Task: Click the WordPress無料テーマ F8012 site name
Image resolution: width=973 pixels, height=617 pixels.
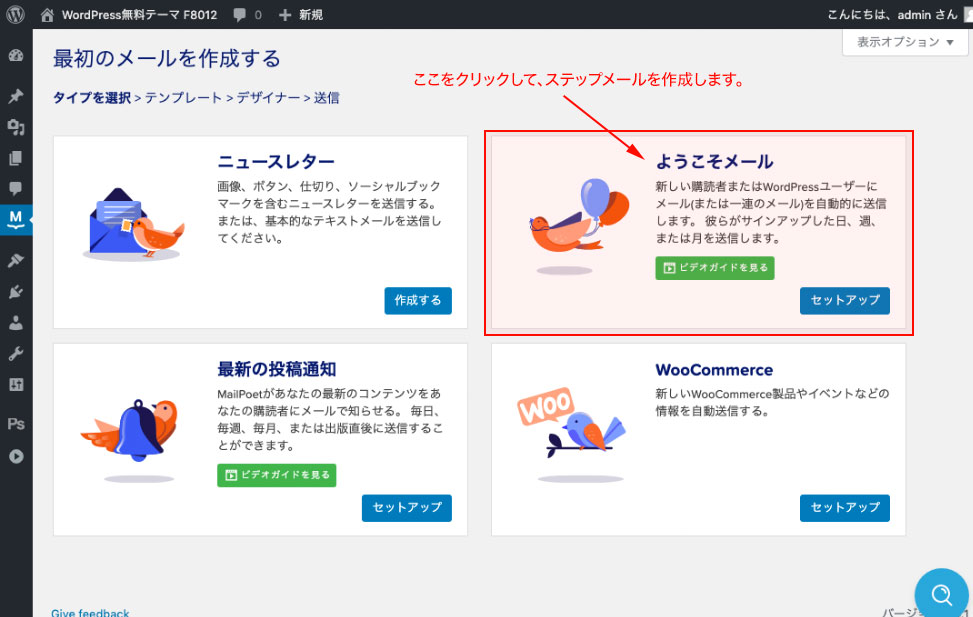Action: click(140, 15)
